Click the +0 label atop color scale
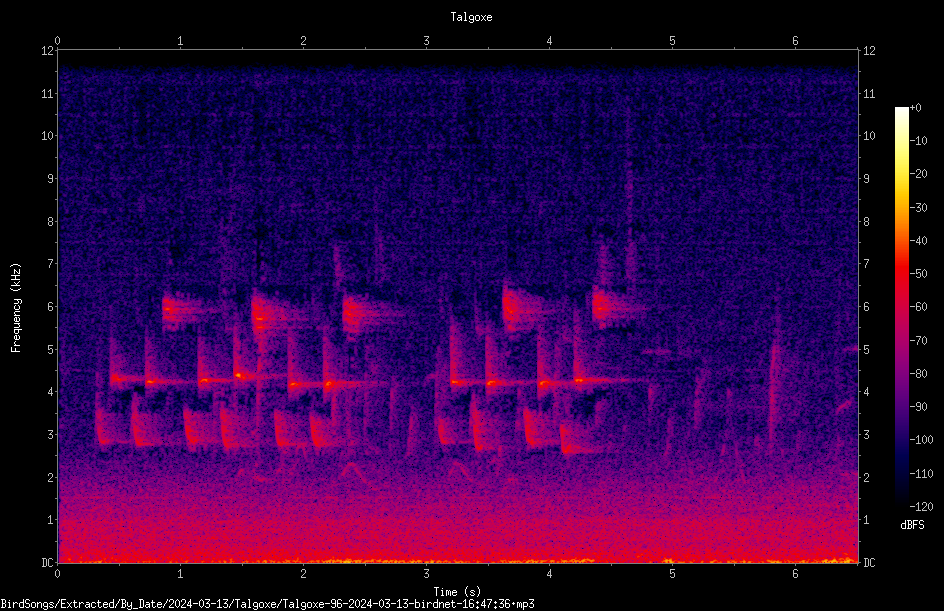 pos(916,108)
